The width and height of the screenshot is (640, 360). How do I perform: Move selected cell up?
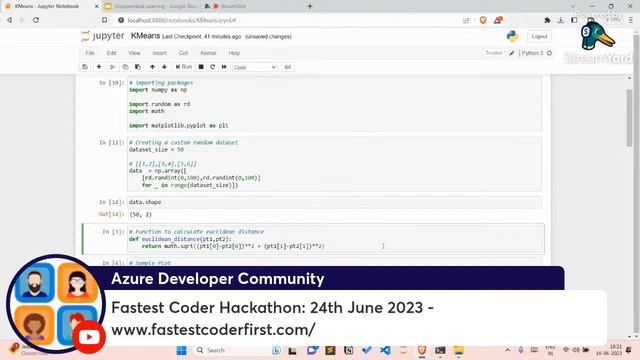pos(152,67)
